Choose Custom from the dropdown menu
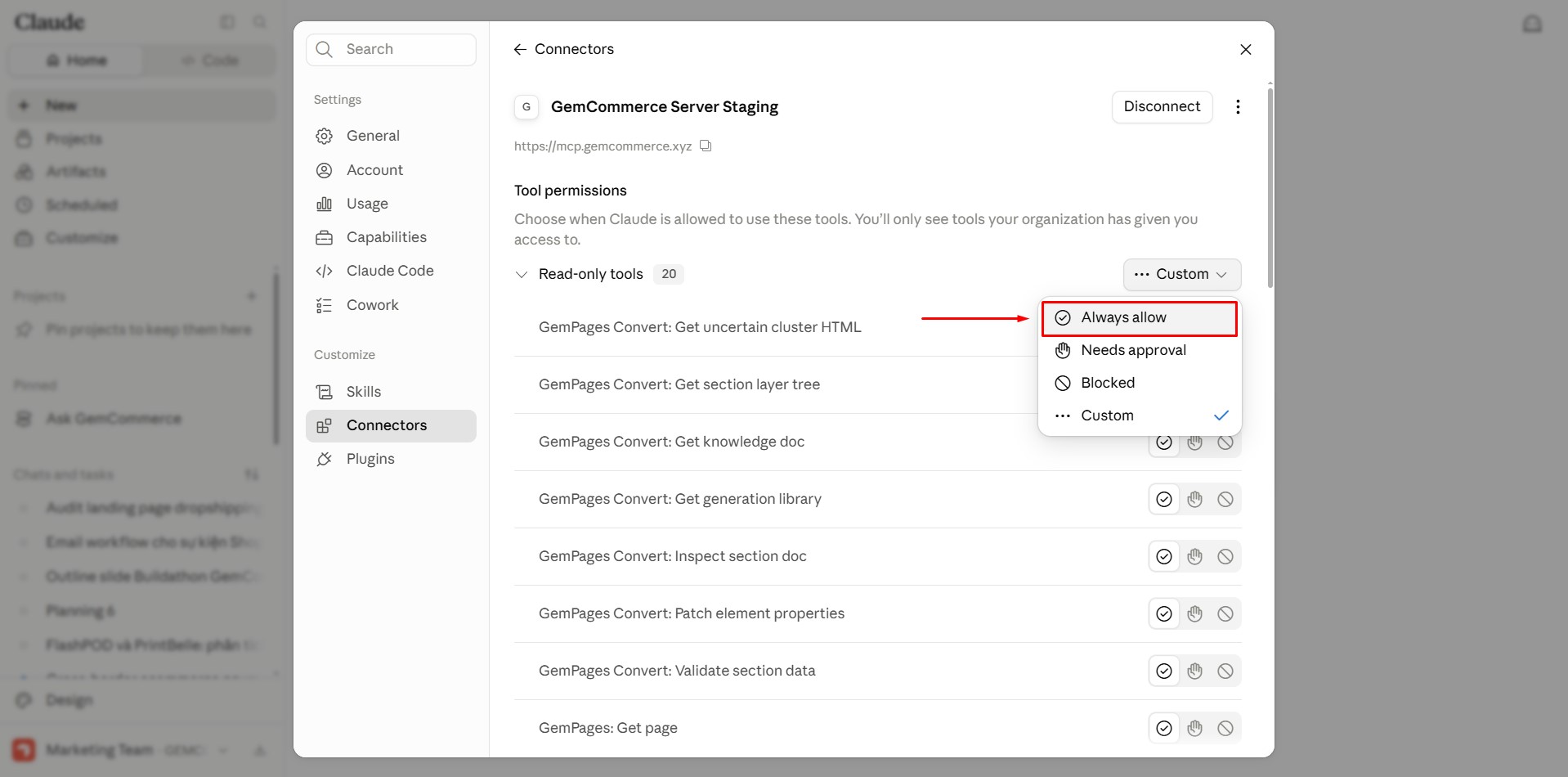Viewport: 1568px width, 777px height. tap(1140, 416)
